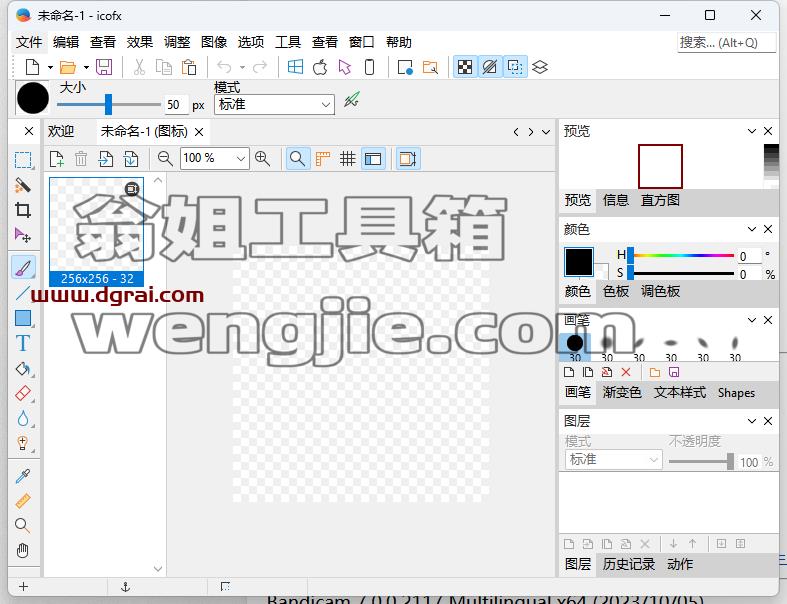Click the brush size slider

point(109,104)
